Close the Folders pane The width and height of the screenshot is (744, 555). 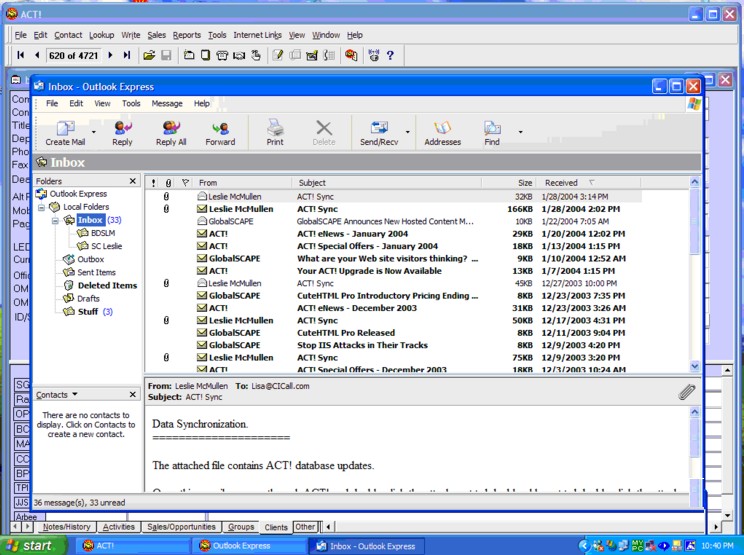click(133, 181)
